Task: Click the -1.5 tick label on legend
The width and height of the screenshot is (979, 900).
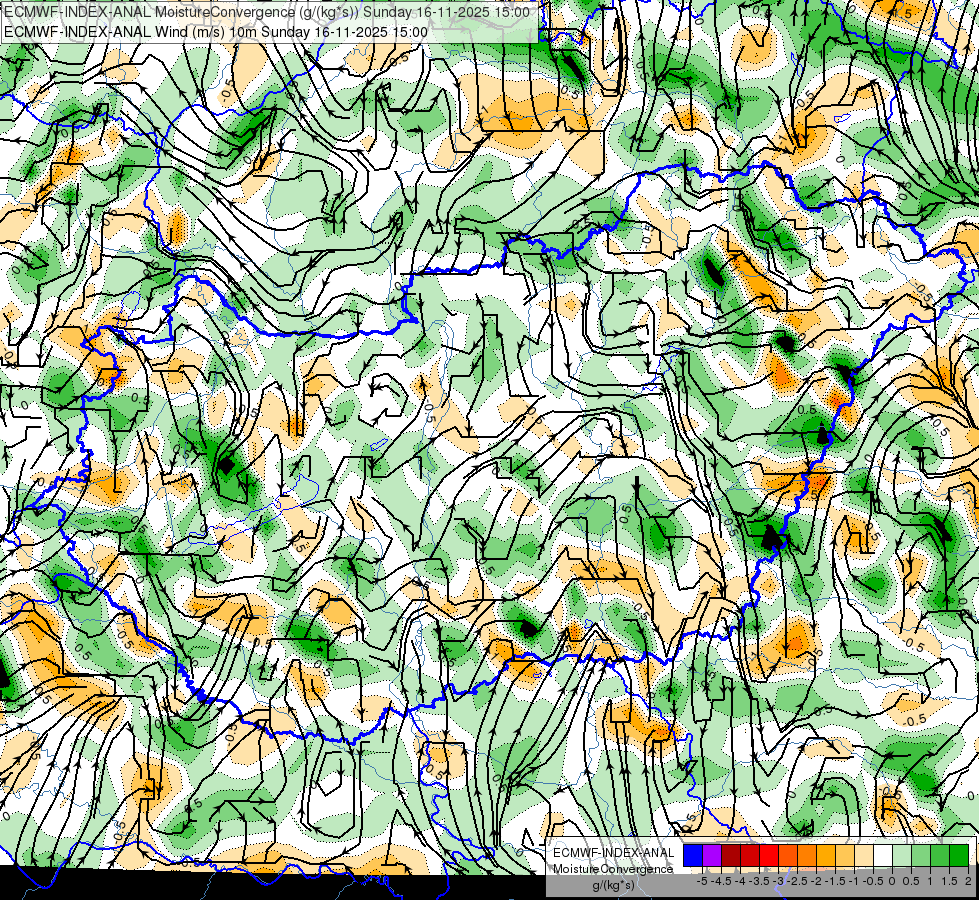Action: coord(835,881)
